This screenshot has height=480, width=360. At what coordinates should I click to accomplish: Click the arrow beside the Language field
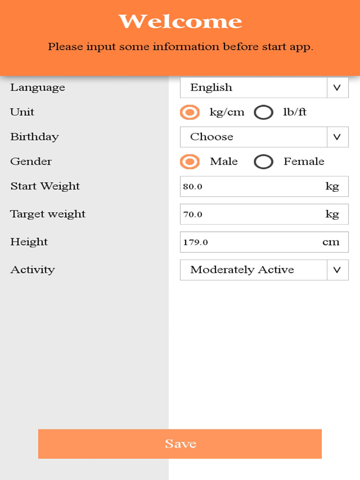(x=337, y=87)
